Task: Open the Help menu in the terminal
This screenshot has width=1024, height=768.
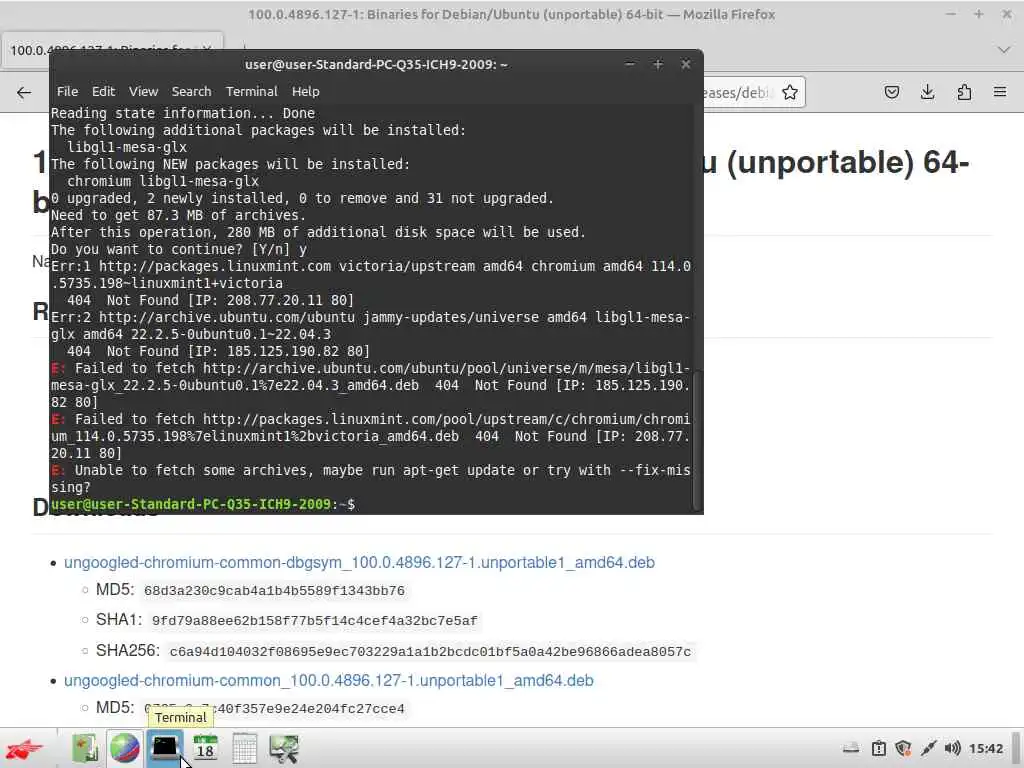Action: tap(305, 91)
